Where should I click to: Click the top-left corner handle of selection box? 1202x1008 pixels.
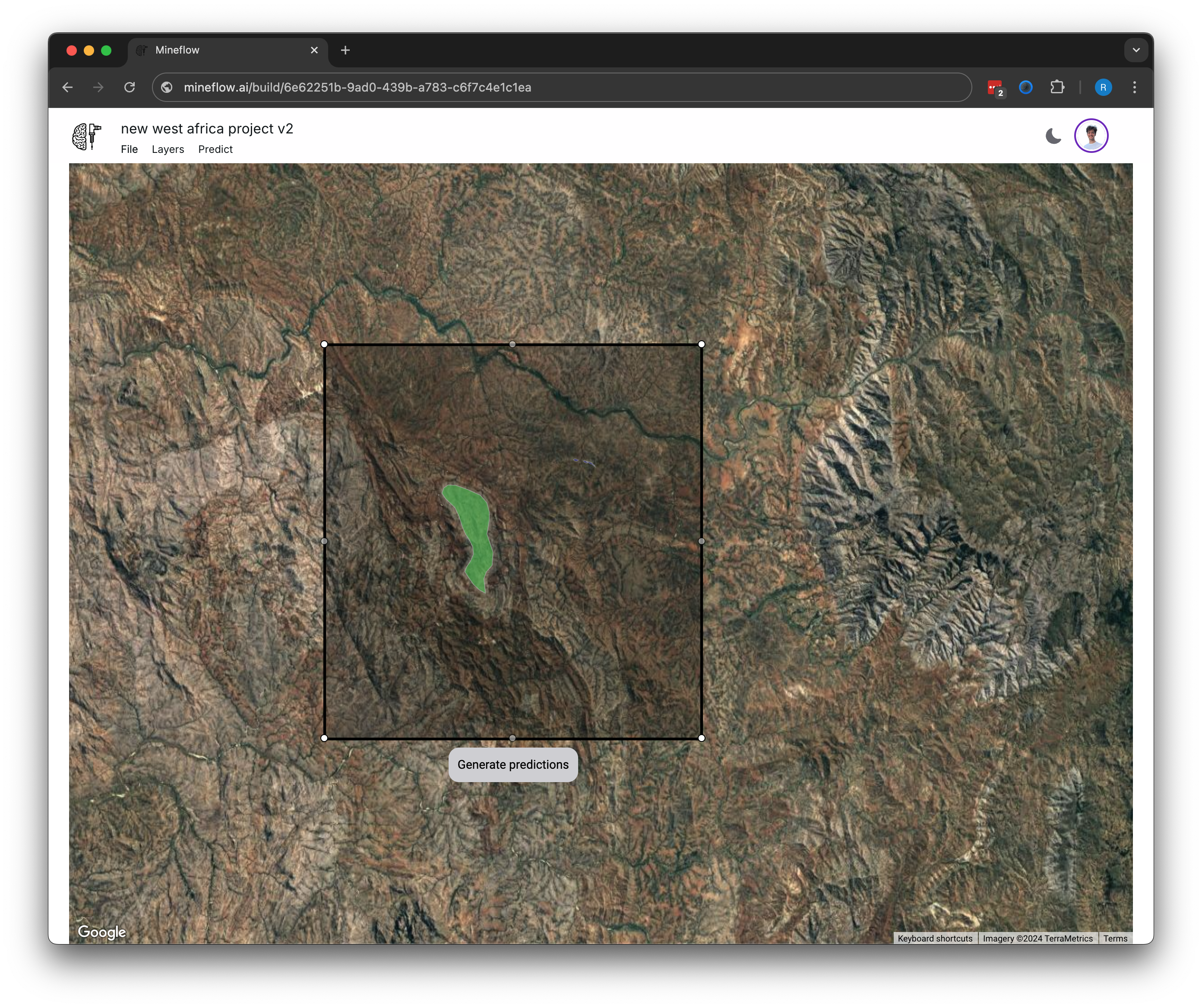325,345
